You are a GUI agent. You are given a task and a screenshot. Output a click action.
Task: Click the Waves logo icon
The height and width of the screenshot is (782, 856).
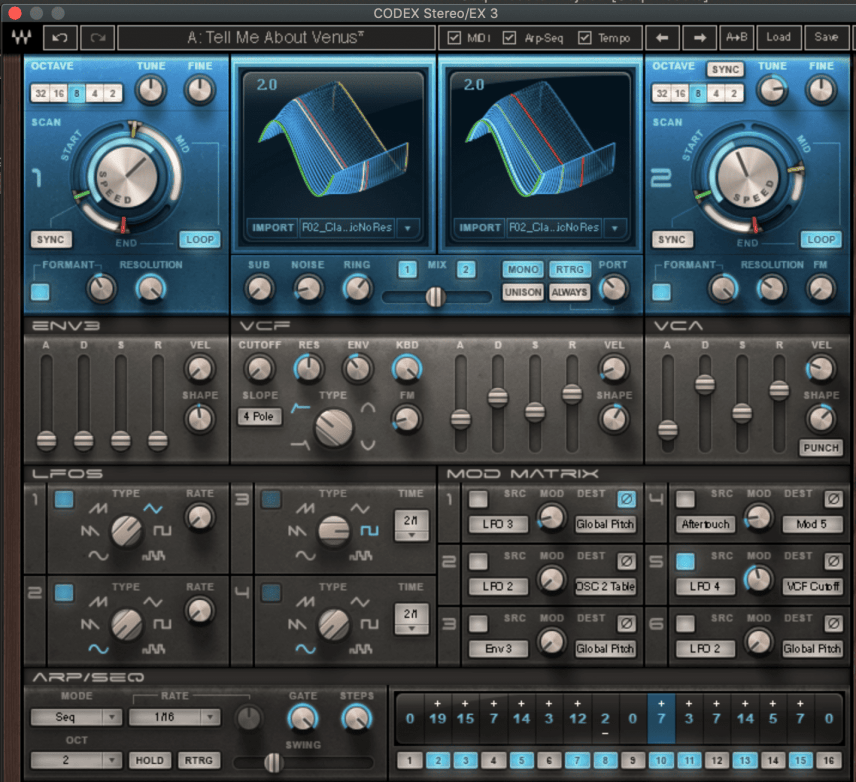pyautogui.click(x=22, y=37)
